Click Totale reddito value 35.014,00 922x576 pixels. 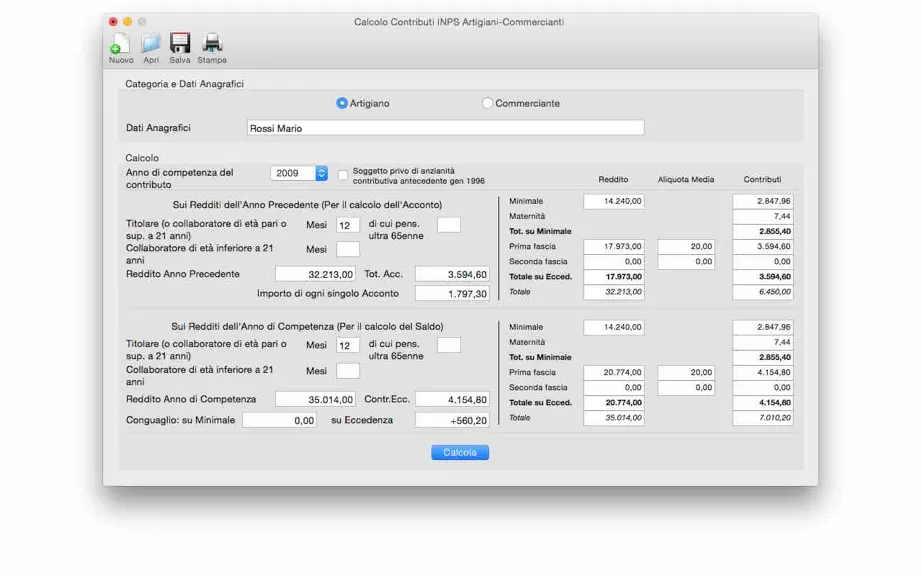click(x=614, y=417)
